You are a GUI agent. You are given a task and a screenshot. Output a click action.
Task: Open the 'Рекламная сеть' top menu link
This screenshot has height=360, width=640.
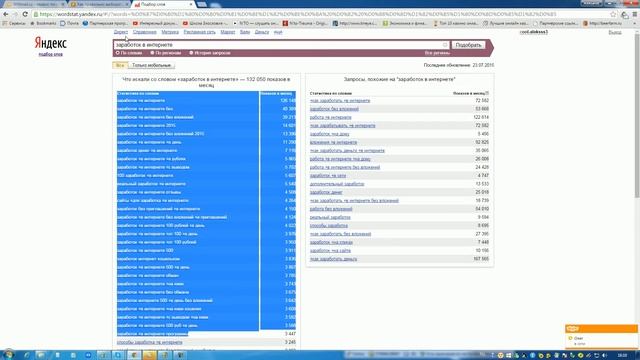click(199, 32)
